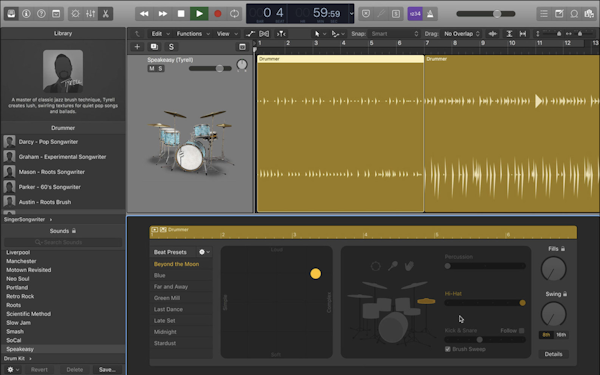This screenshot has height=375, width=600.
Task: Click the Delete button in Library
Action: point(75,370)
